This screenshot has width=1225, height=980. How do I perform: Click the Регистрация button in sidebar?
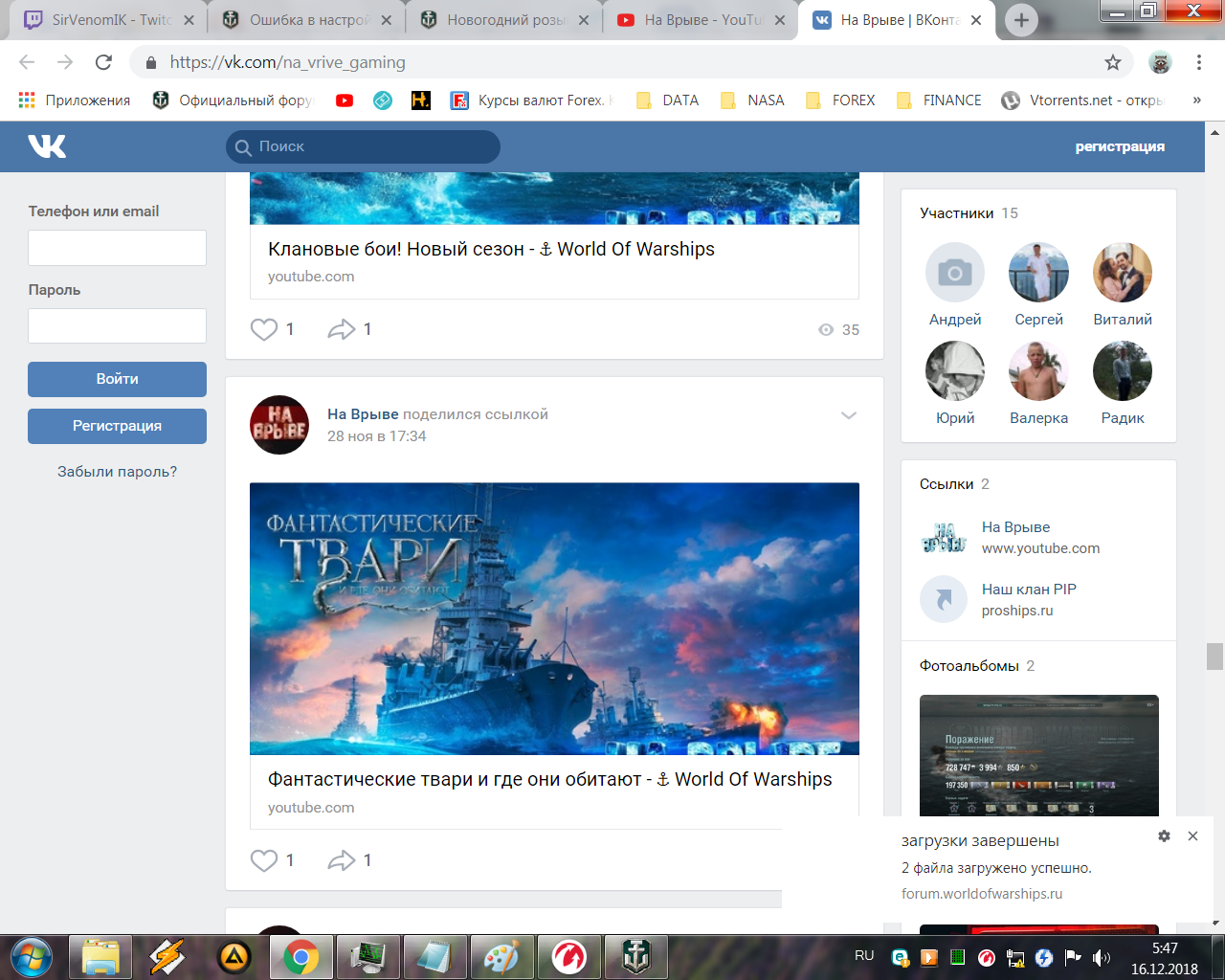pyautogui.click(x=117, y=426)
